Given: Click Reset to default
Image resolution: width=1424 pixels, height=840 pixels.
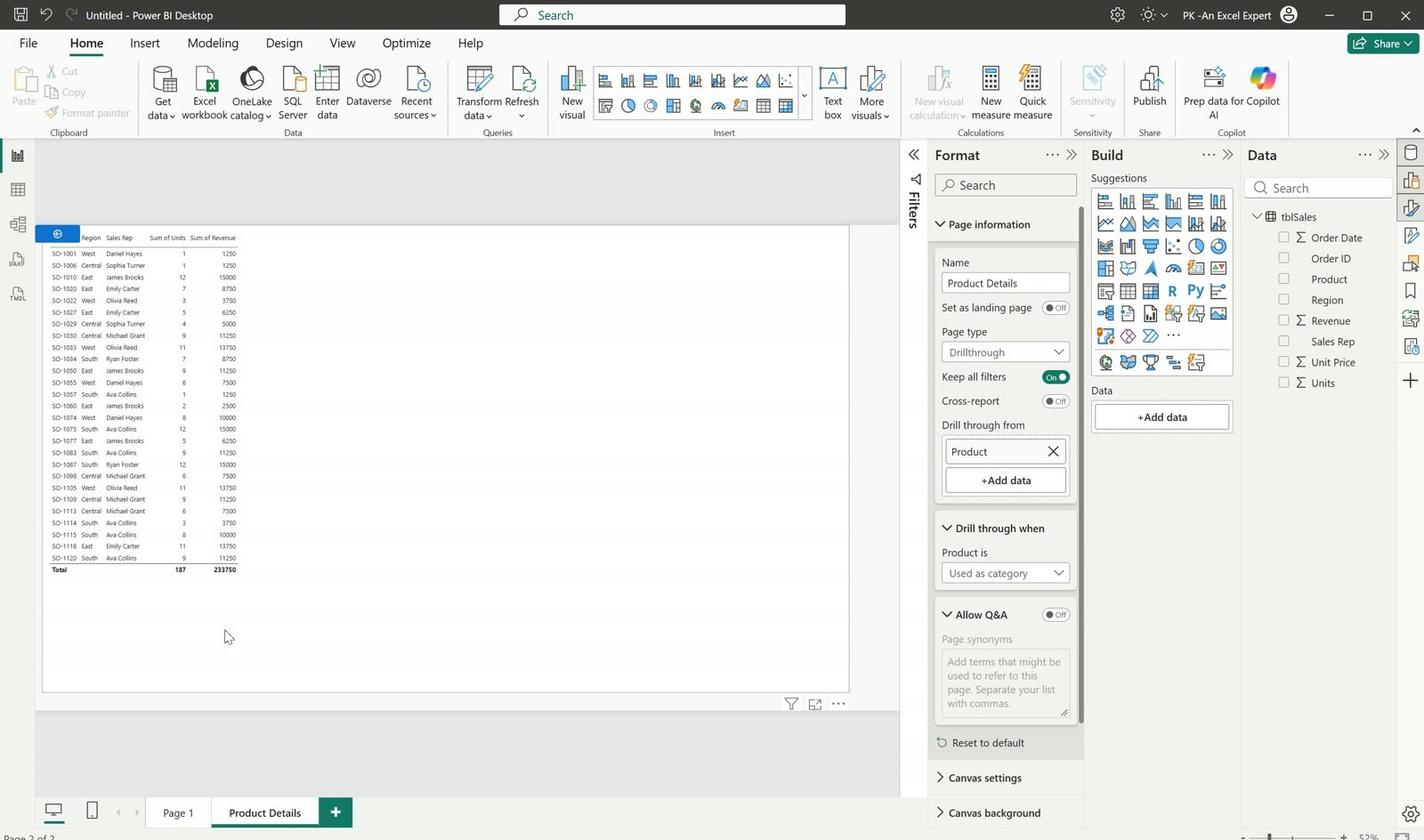Looking at the screenshot, I should pyautogui.click(x=980, y=743).
